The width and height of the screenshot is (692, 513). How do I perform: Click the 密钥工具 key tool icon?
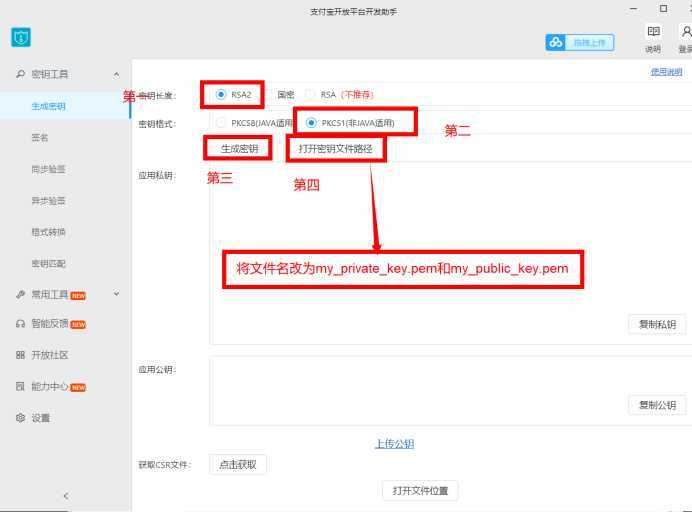20,74
